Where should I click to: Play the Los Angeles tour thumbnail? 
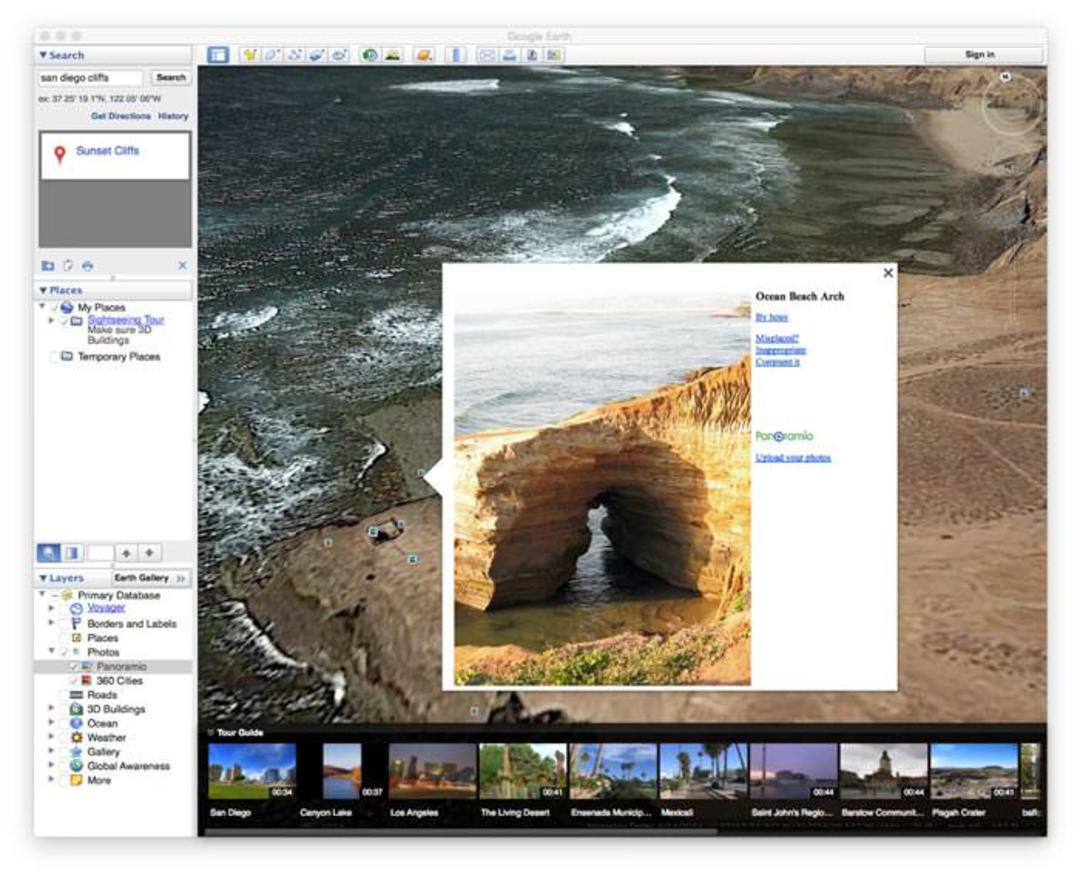(x=432, y=771)
